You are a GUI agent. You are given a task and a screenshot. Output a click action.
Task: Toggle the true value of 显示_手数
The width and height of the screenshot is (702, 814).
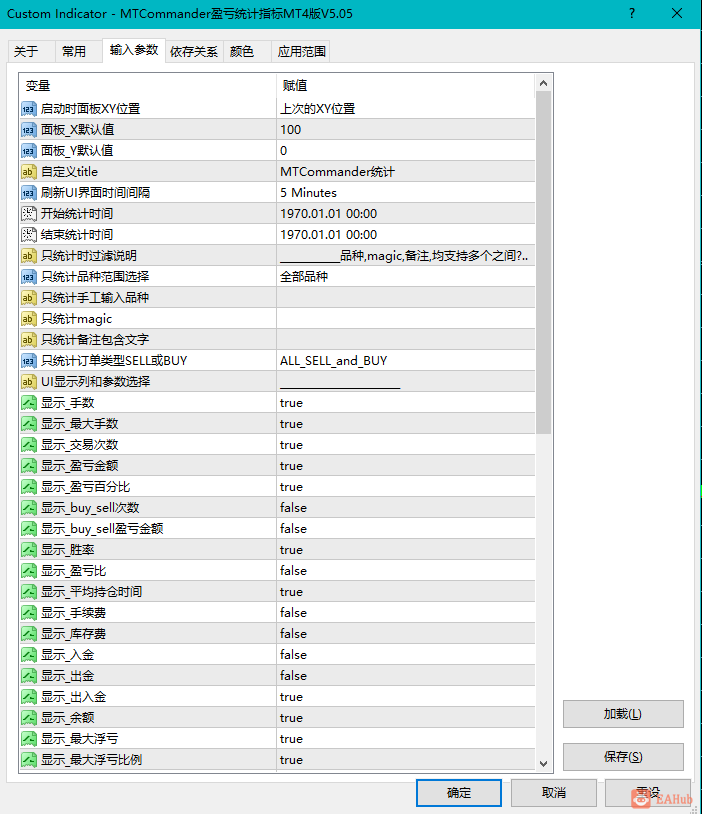click(406, 403)
